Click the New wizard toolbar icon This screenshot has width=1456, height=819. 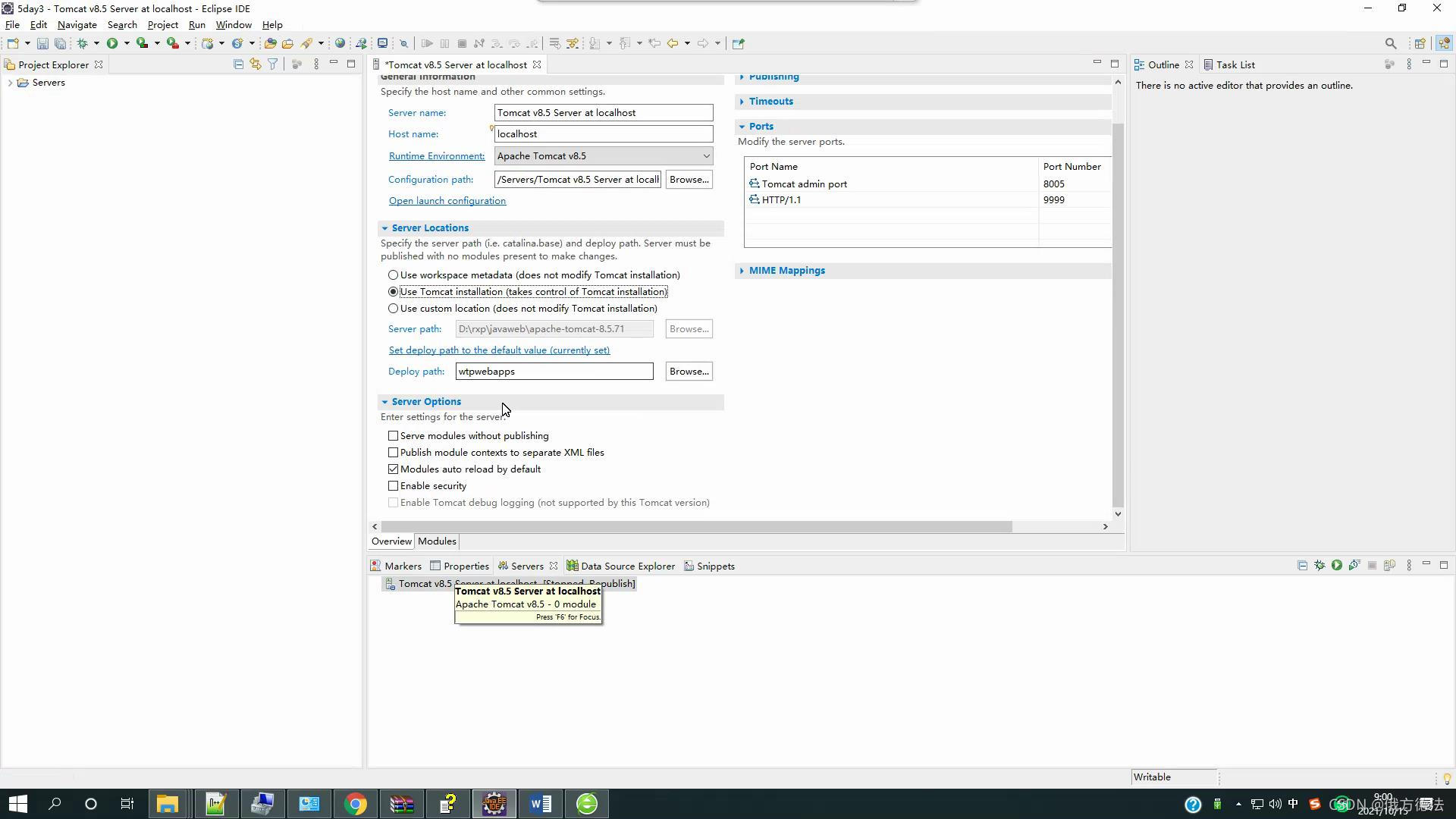(13, 43)
